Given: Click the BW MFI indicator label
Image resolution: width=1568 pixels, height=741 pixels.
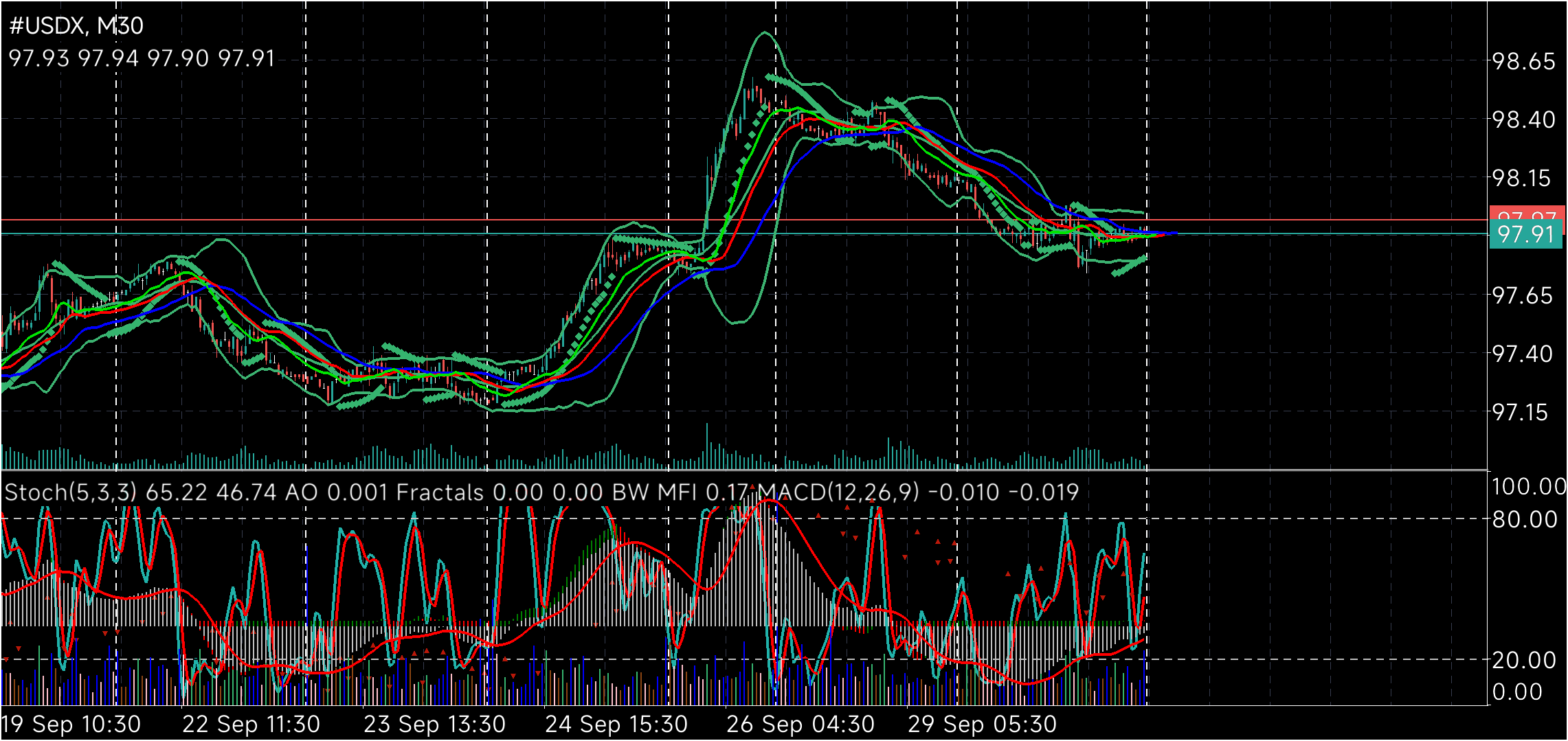Looking at the screenshot, I should click(680, 492).
